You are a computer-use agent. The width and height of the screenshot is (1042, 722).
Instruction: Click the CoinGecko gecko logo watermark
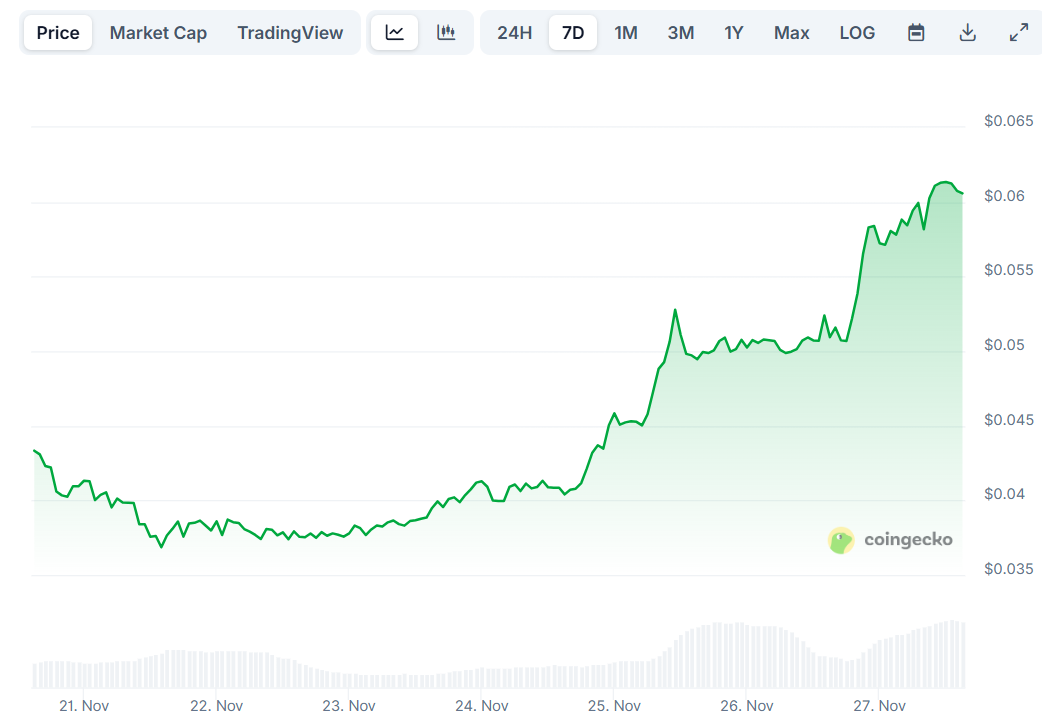coord(841,540)
